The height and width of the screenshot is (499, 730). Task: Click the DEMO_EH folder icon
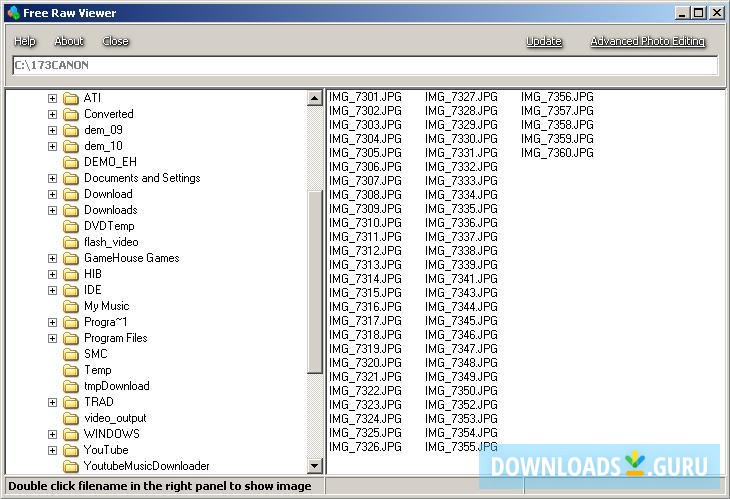[x=71, y=162]
